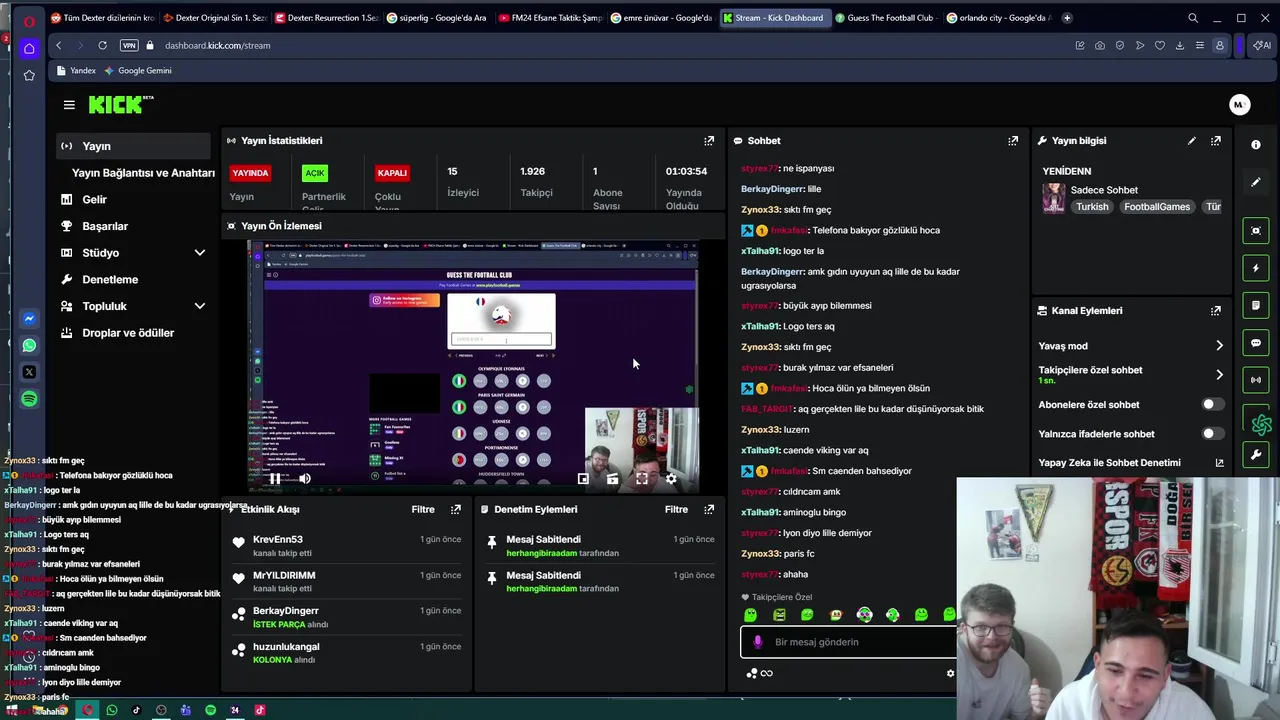Screen dimensions: 1280x720
Task: Pop out the Kanal Eylemleri panel
Action: (x=1216, y=311)
